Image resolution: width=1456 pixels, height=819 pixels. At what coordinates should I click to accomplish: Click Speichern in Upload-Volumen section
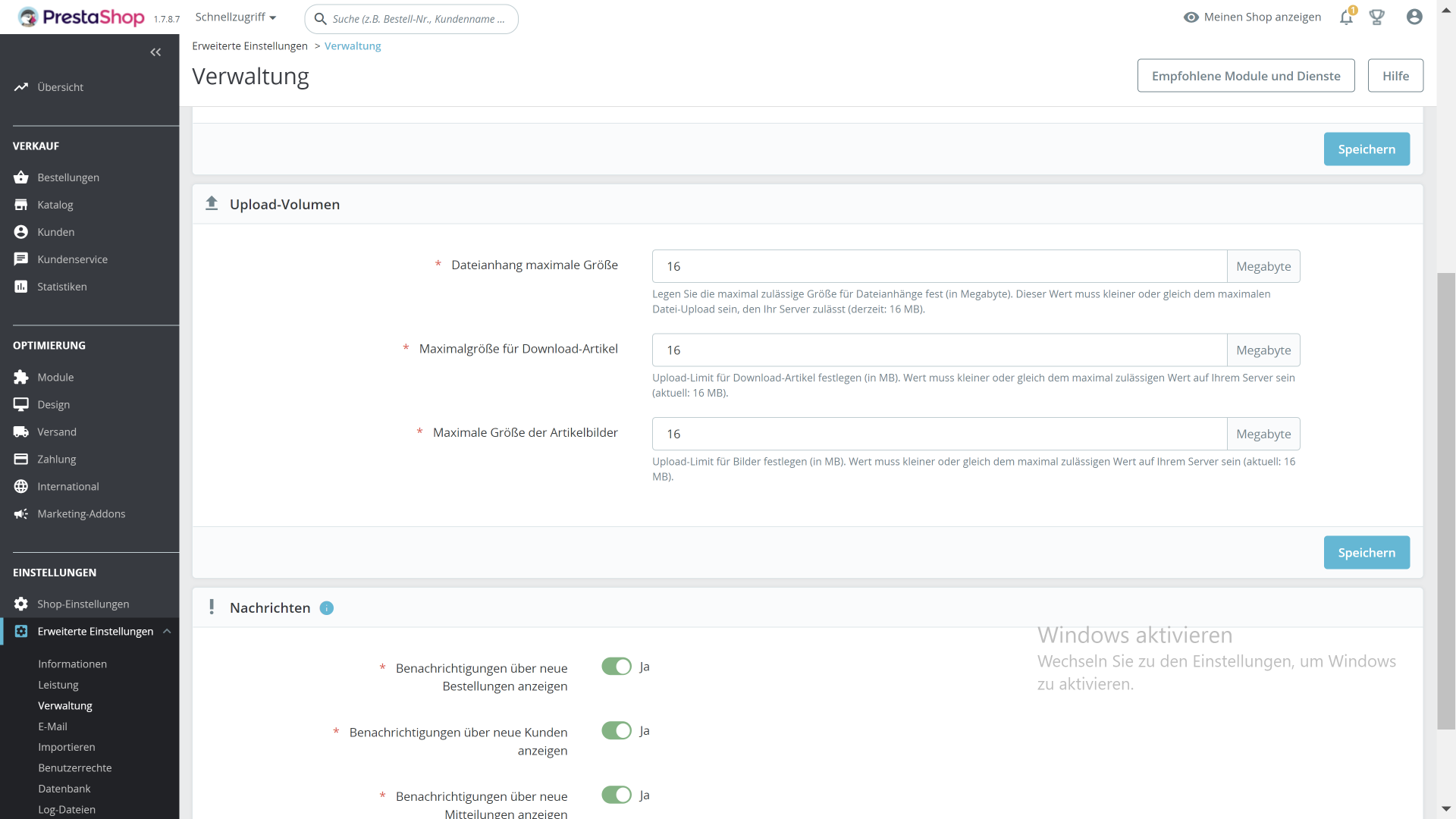coord(1367,553)
